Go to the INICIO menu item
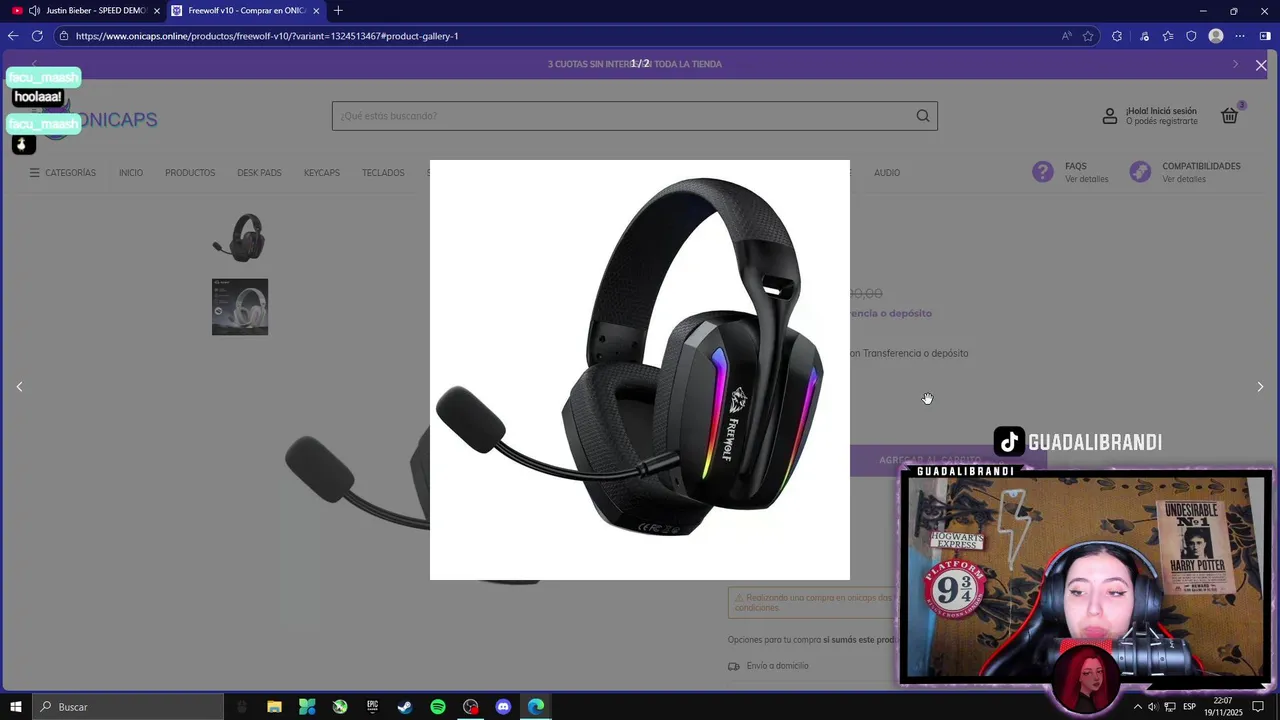This screenshot has width=1280, height=720. pyautogui.click(x=131, y=173)
